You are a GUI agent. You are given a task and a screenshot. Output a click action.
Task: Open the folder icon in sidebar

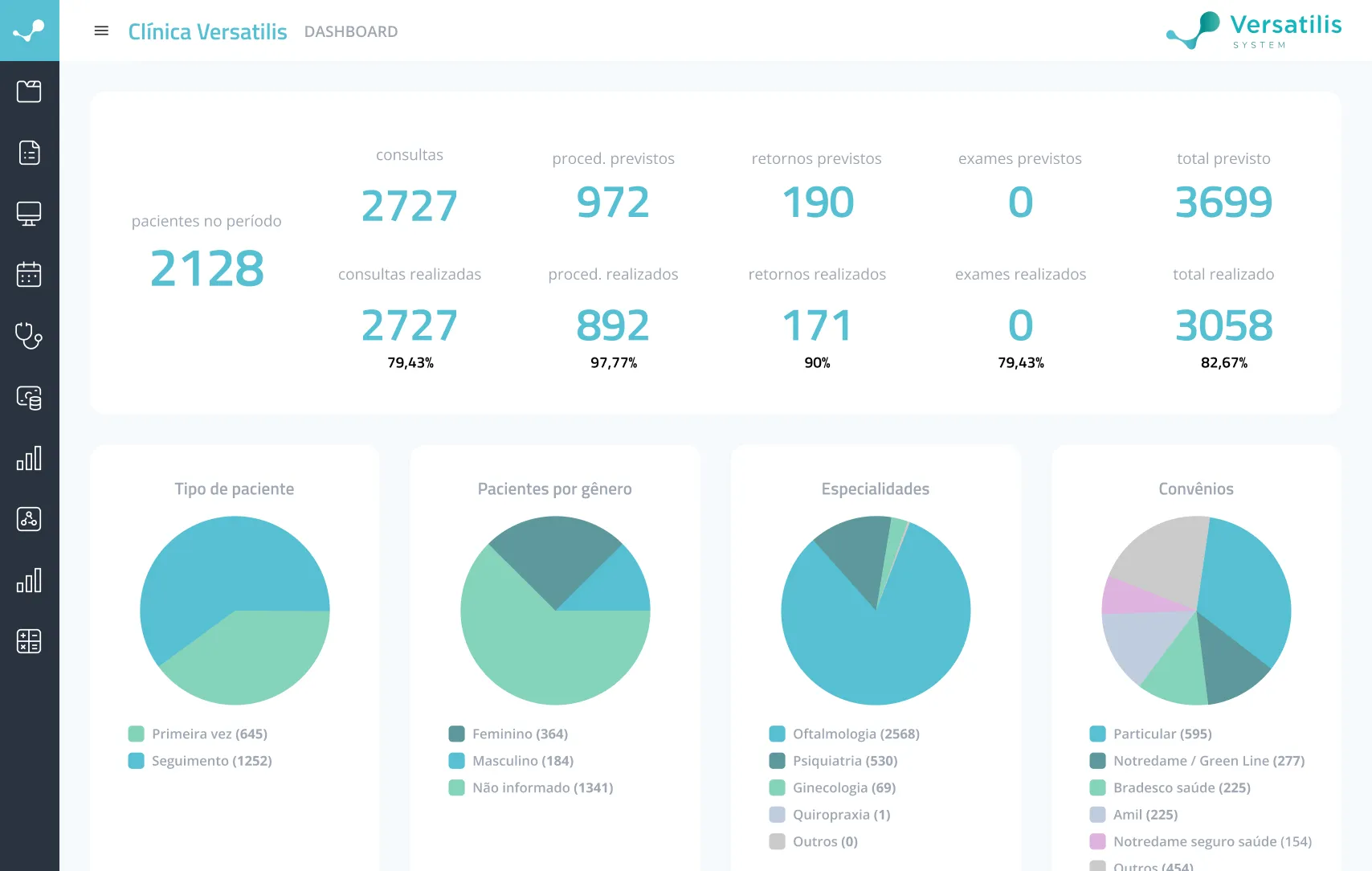[29, 92]
